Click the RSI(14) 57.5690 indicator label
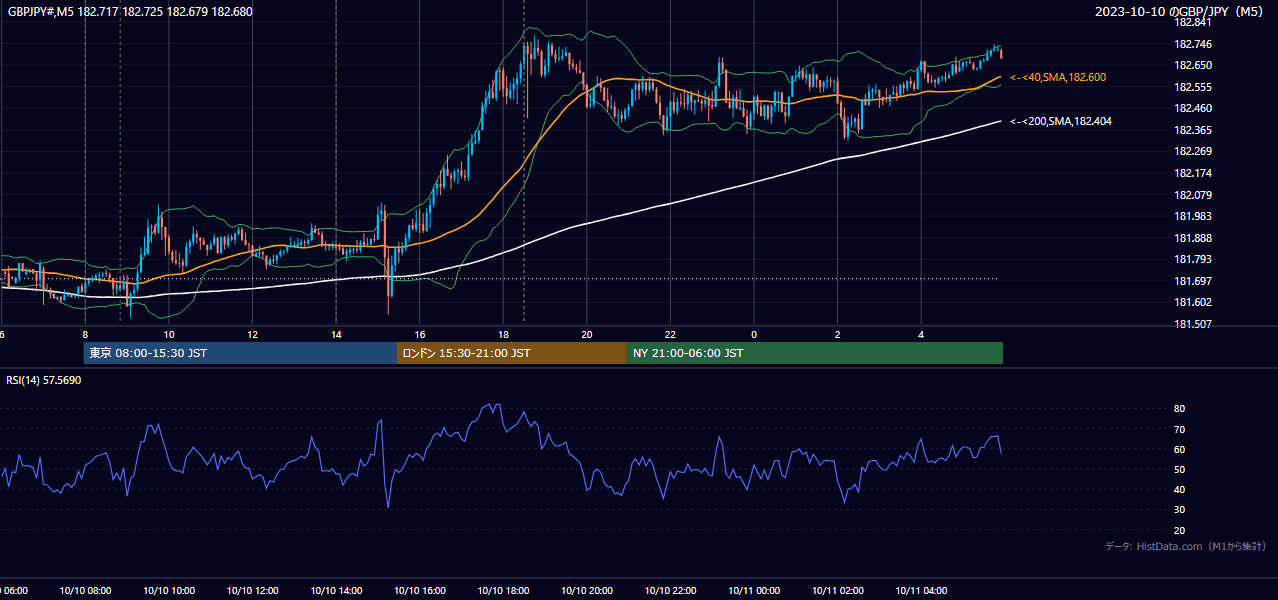The image size is (1278, 600). point(44,380)
